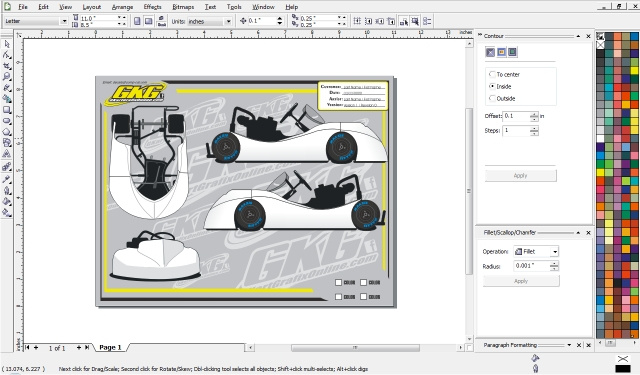
Task: Click the page width 11.0 field
Action: pos(98,18)
